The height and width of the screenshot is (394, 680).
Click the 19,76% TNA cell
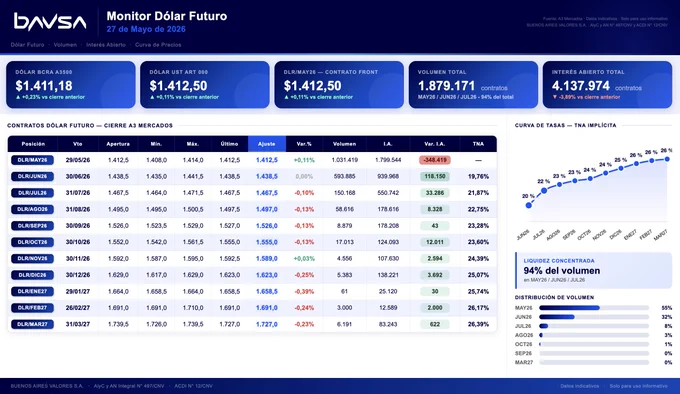click(478, 176)
